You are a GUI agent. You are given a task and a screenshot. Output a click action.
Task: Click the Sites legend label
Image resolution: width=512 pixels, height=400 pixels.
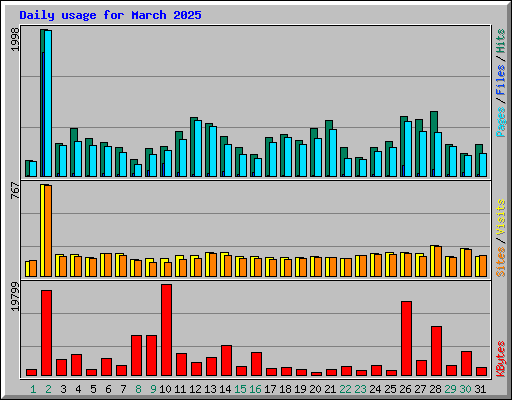coord(501,262)
